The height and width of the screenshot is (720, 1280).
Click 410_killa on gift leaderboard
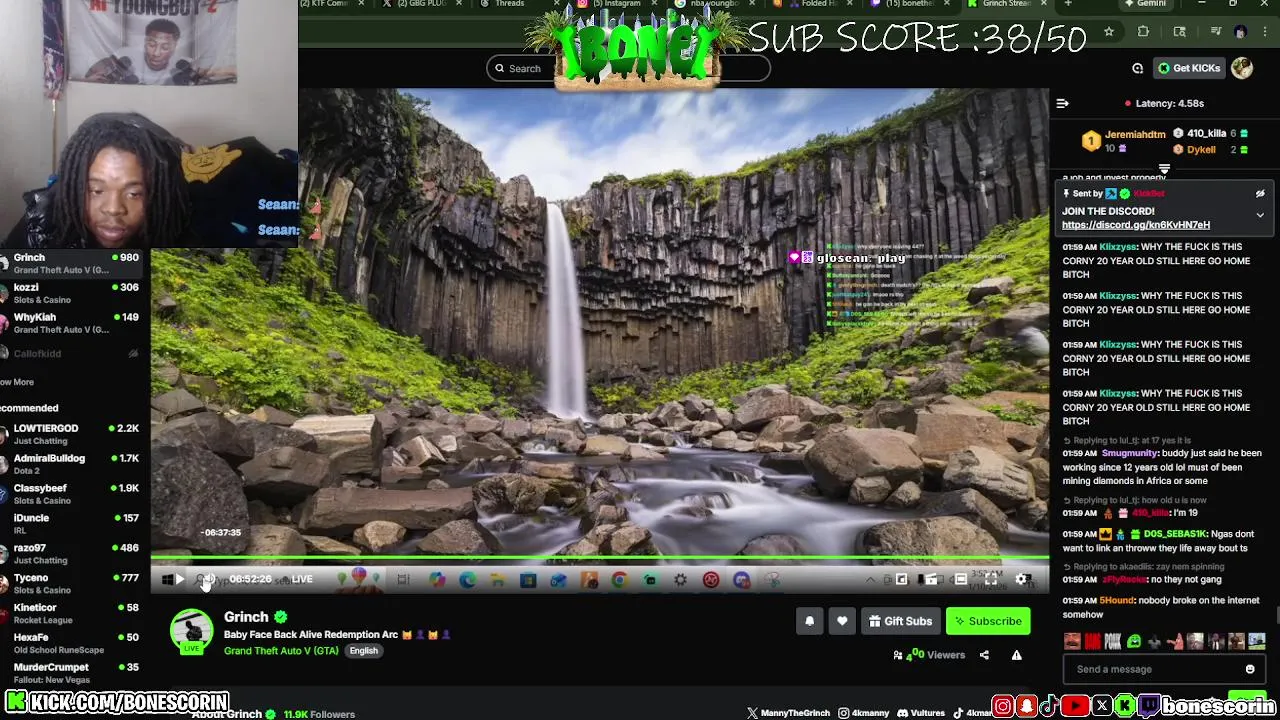point(1206,133)
